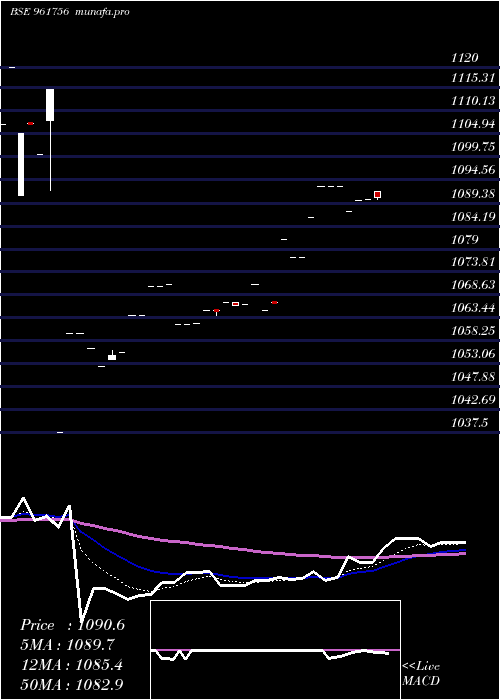Click the 1053.06 price level label

tap(473, 354)
